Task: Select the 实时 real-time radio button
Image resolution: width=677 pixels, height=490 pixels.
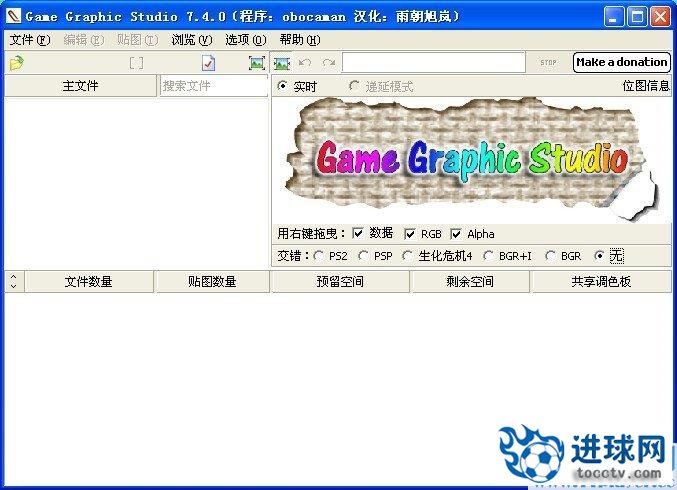Action: pos(282,86)
